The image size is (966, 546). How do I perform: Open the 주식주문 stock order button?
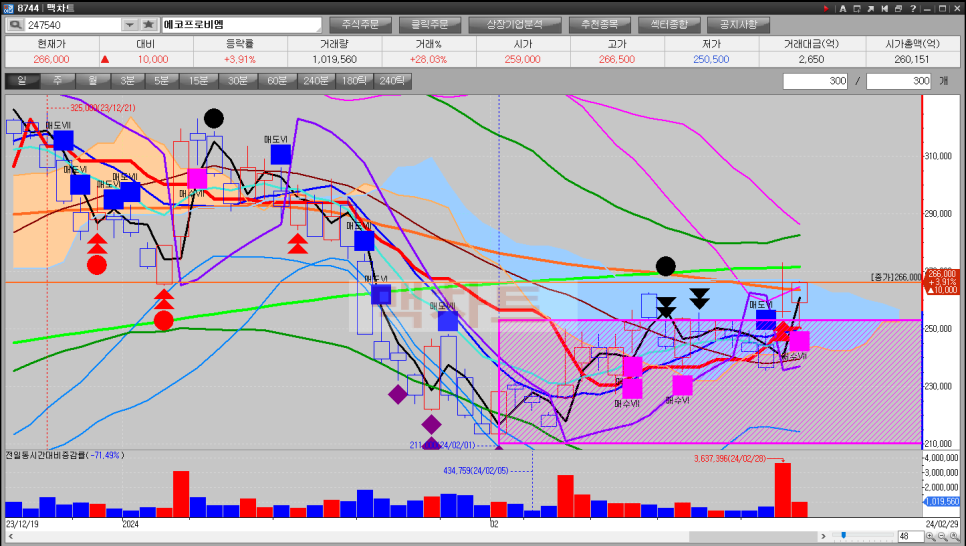[360, 25]
